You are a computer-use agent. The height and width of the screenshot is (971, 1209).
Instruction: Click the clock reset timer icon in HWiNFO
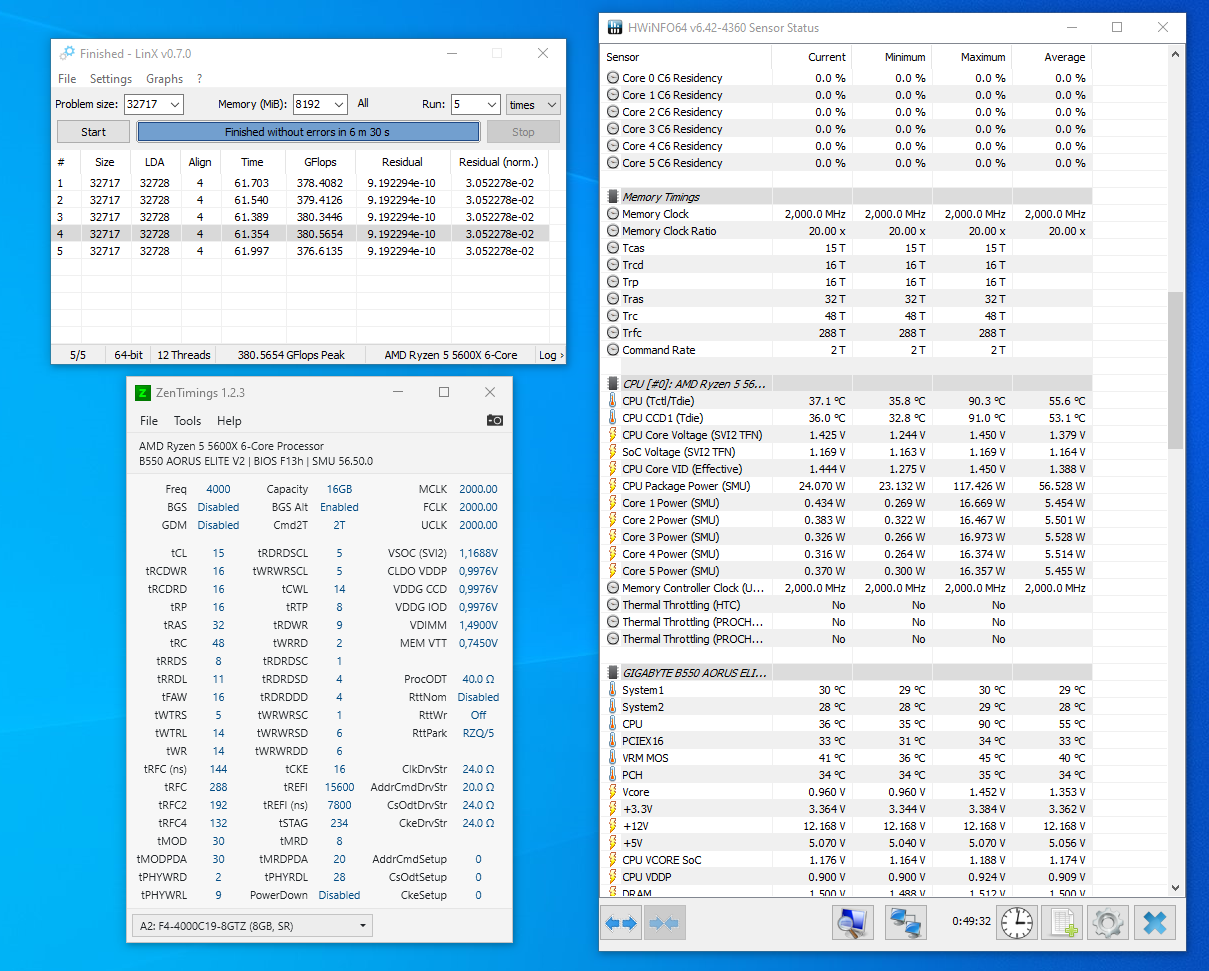pyautogui.click(x=1017, y=923)
